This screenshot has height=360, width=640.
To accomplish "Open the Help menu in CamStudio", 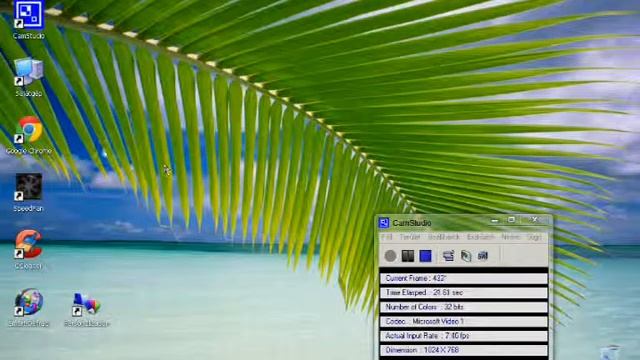I will 534,237.
